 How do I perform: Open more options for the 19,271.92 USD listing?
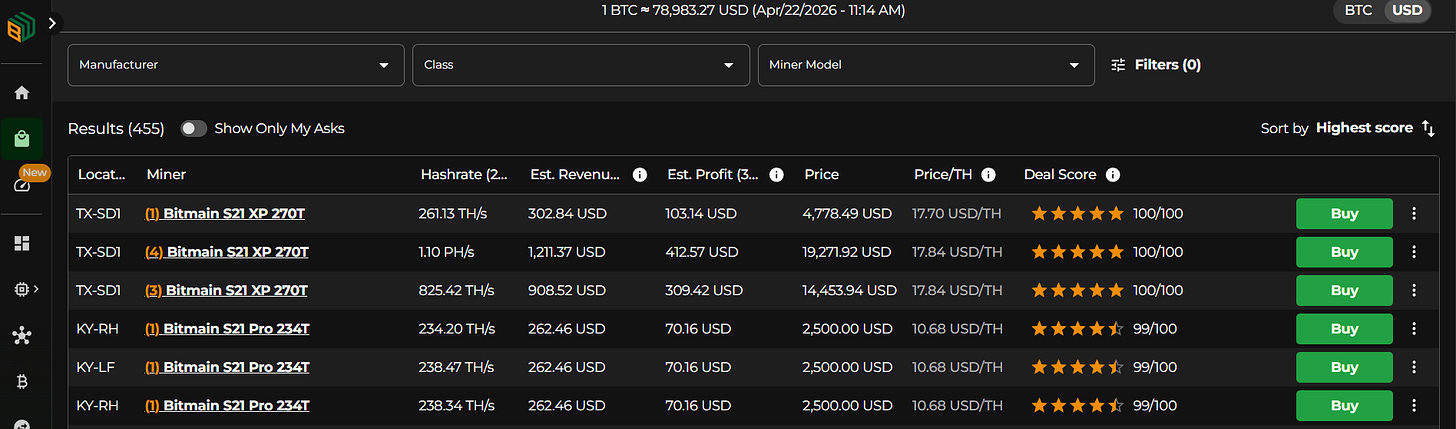[1414, 252]
